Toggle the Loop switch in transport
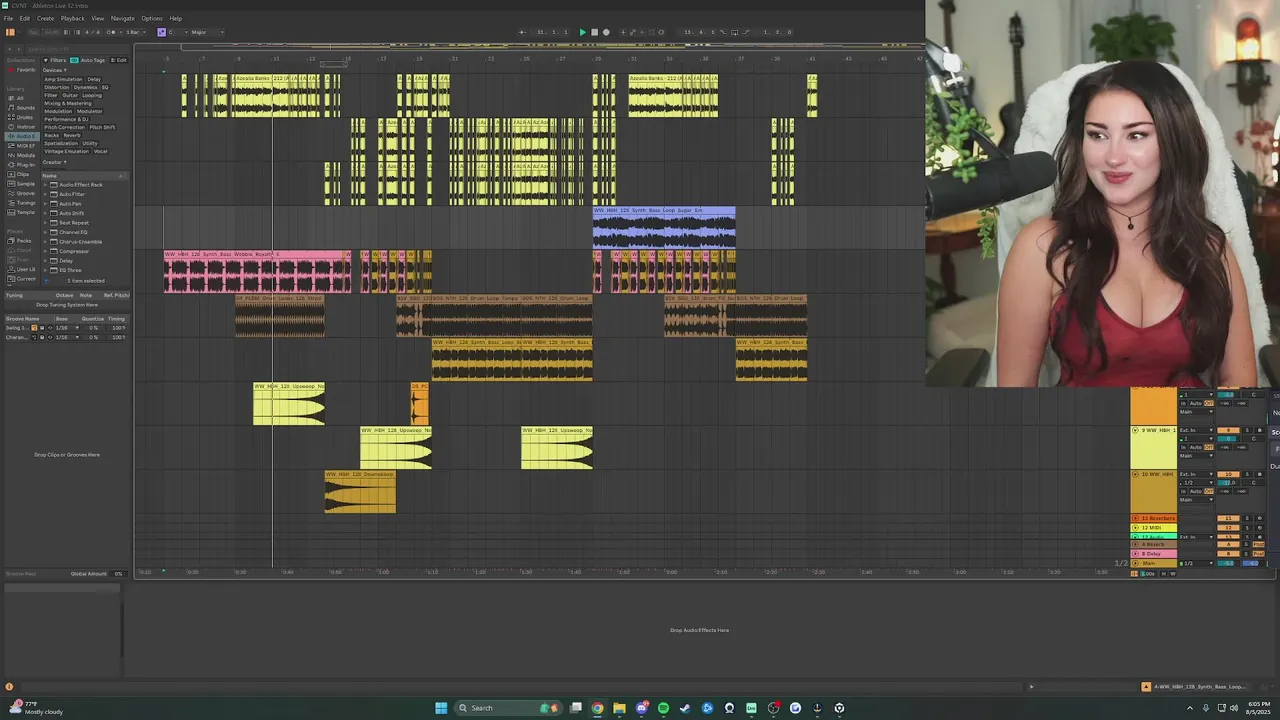 tap(734, 32)
